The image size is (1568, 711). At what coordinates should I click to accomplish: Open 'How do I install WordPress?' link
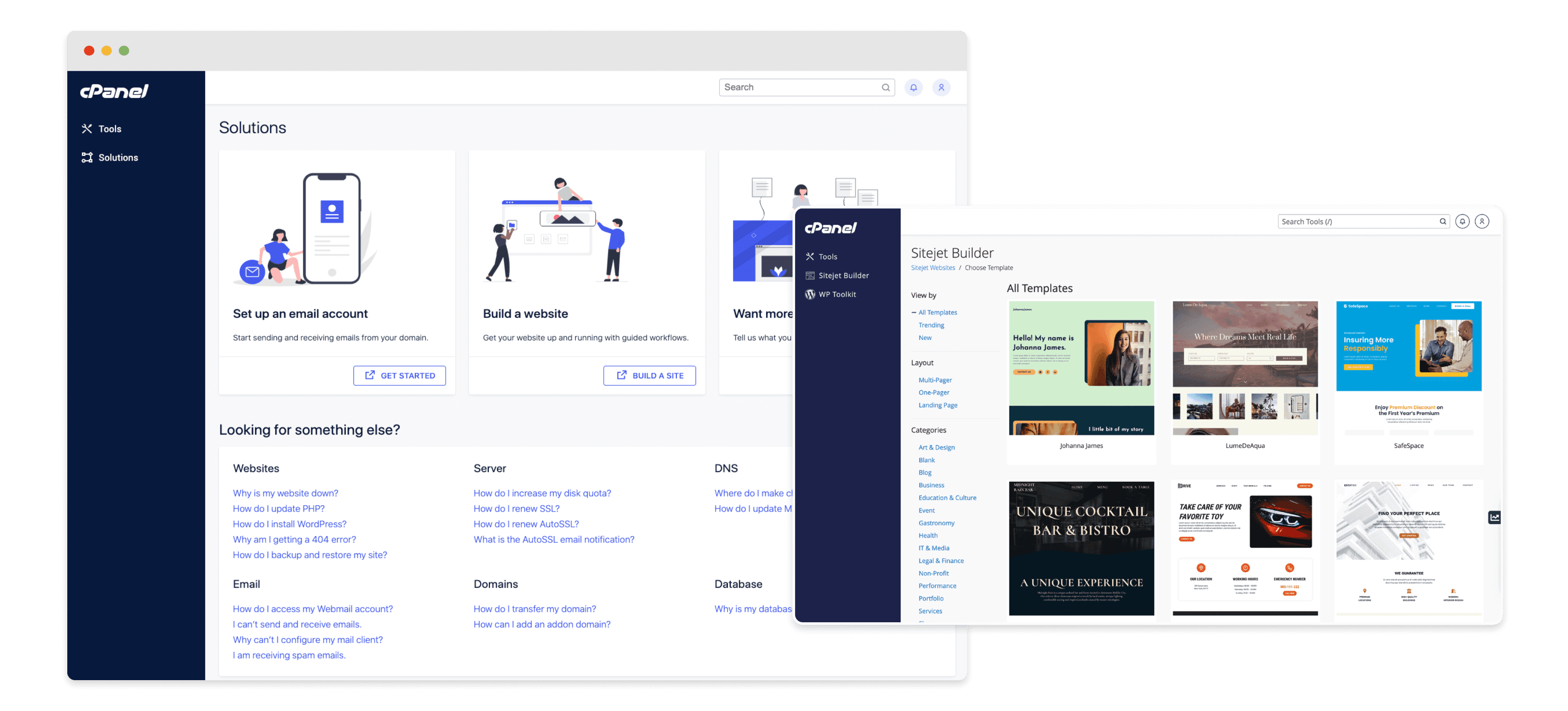290,524
